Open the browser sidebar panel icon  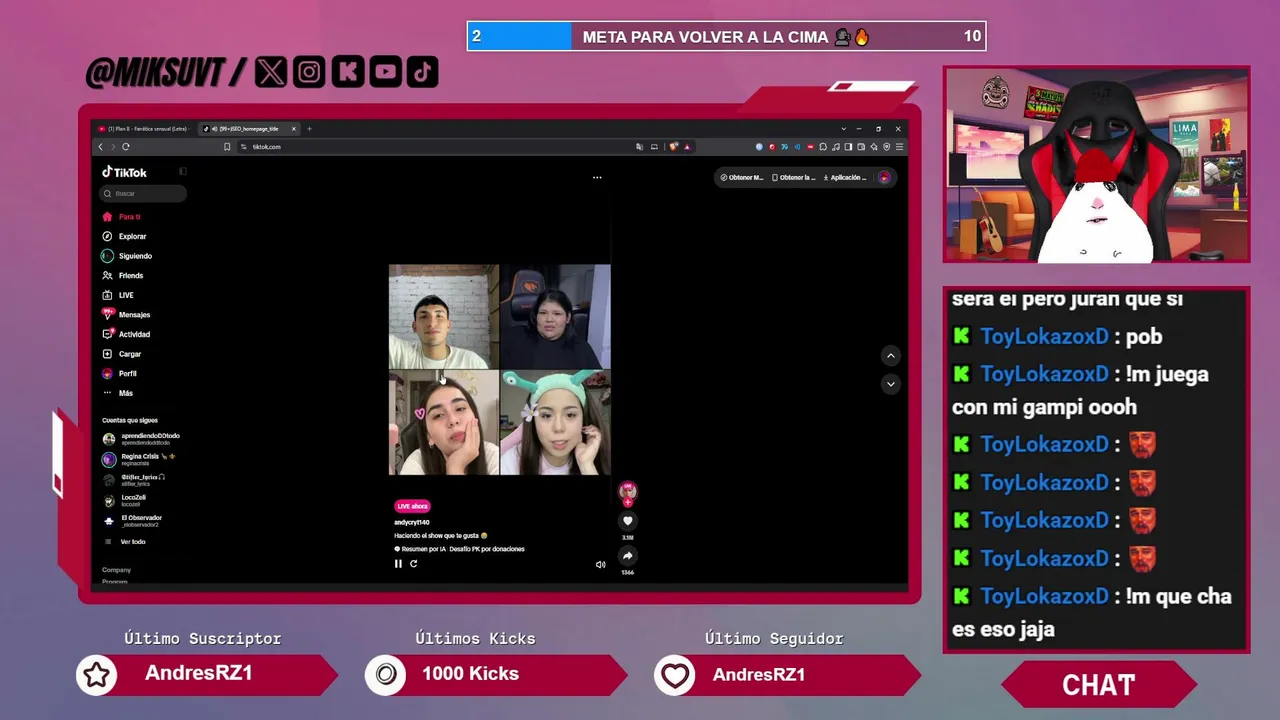[x=848, y=147]
